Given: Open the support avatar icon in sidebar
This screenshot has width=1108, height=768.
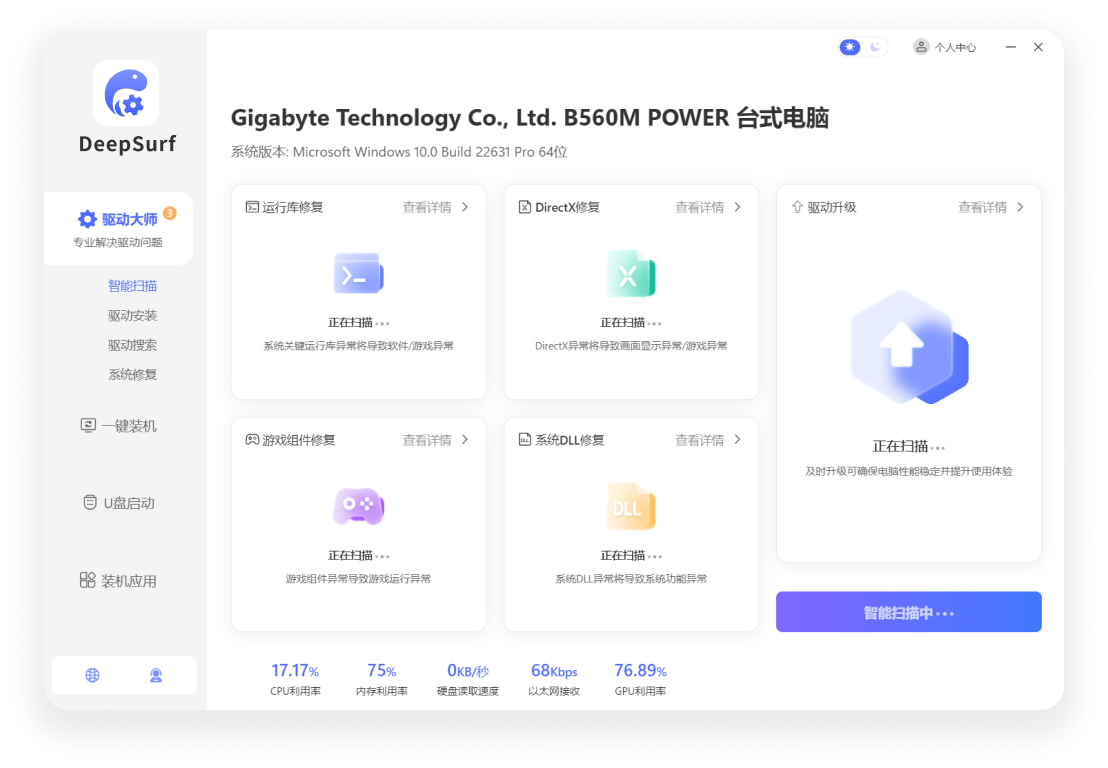Looking at the screenshot, I should [156, 675].
